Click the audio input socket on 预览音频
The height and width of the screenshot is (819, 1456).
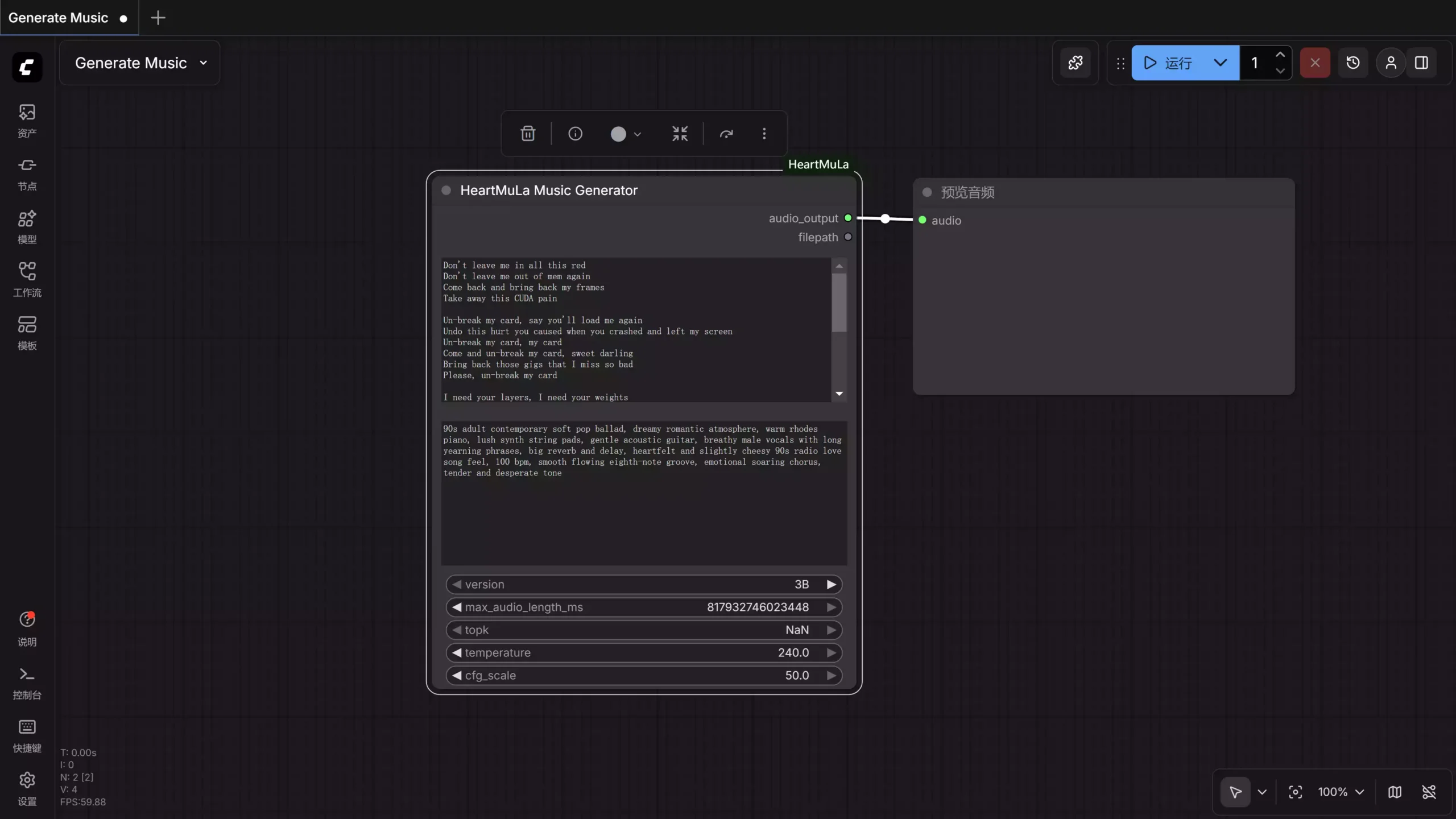(923, 220)
